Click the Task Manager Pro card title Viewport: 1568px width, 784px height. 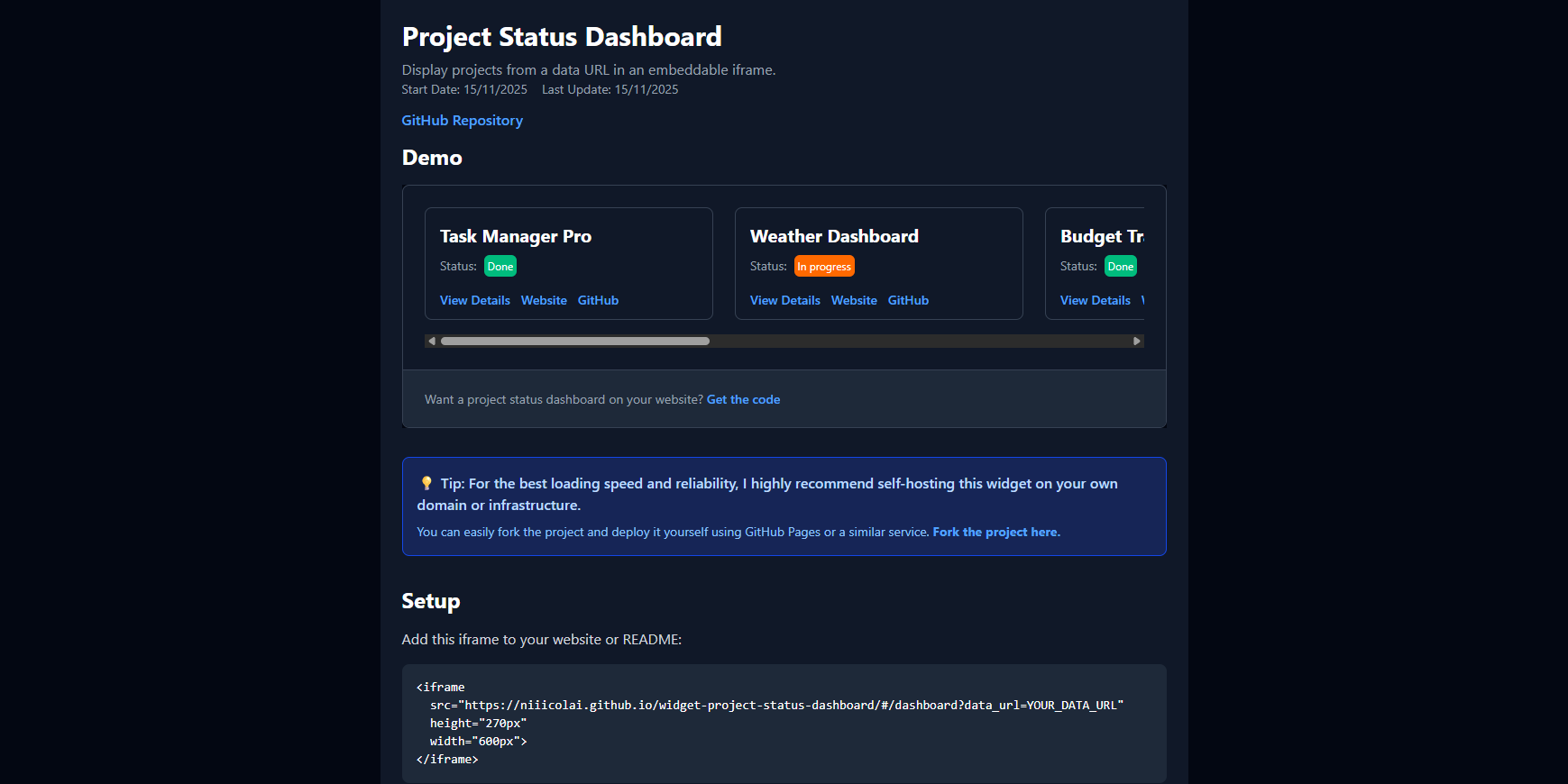(516, 236)
